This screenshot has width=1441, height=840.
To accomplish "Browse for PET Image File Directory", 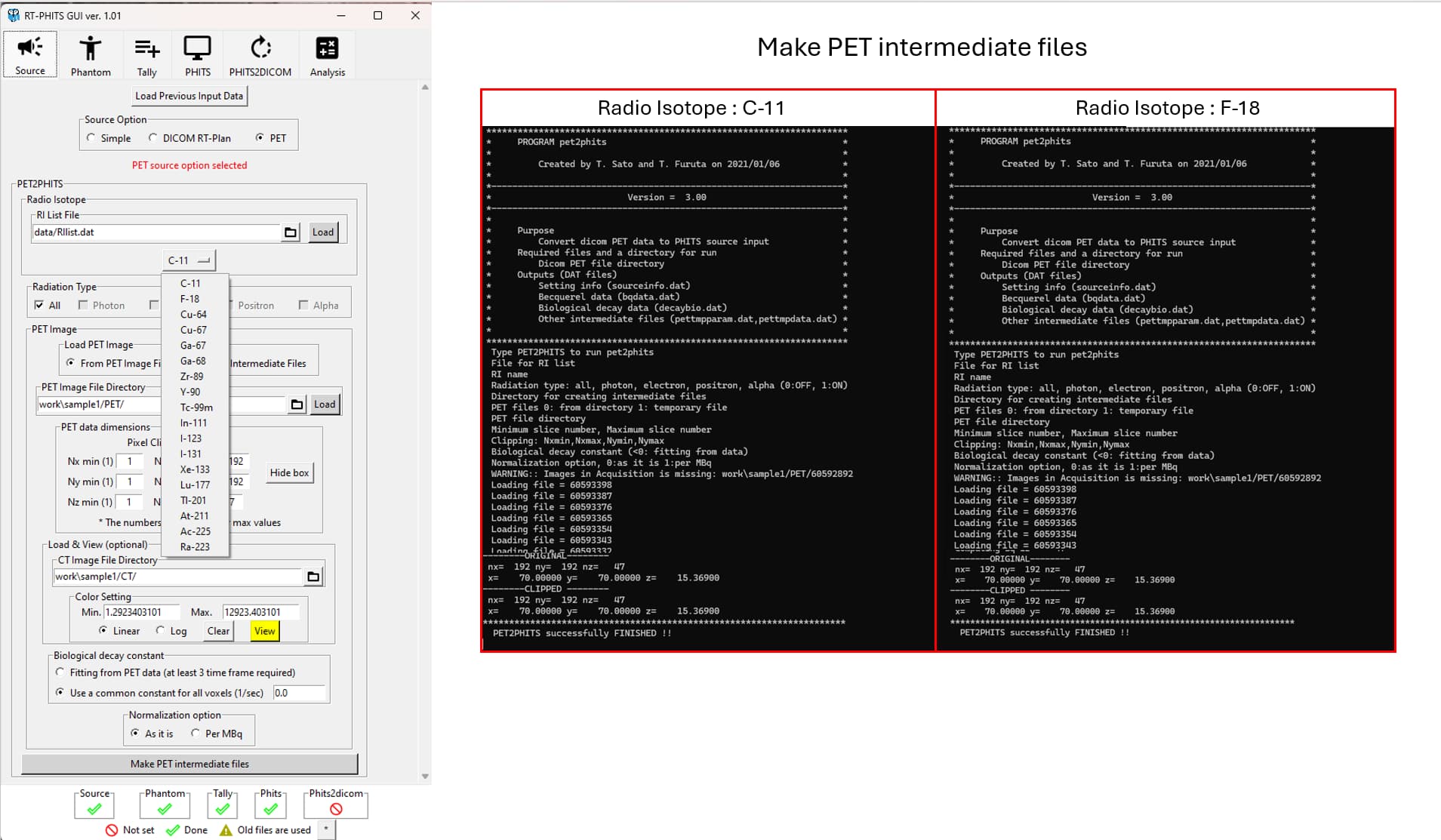I will 297,405.
